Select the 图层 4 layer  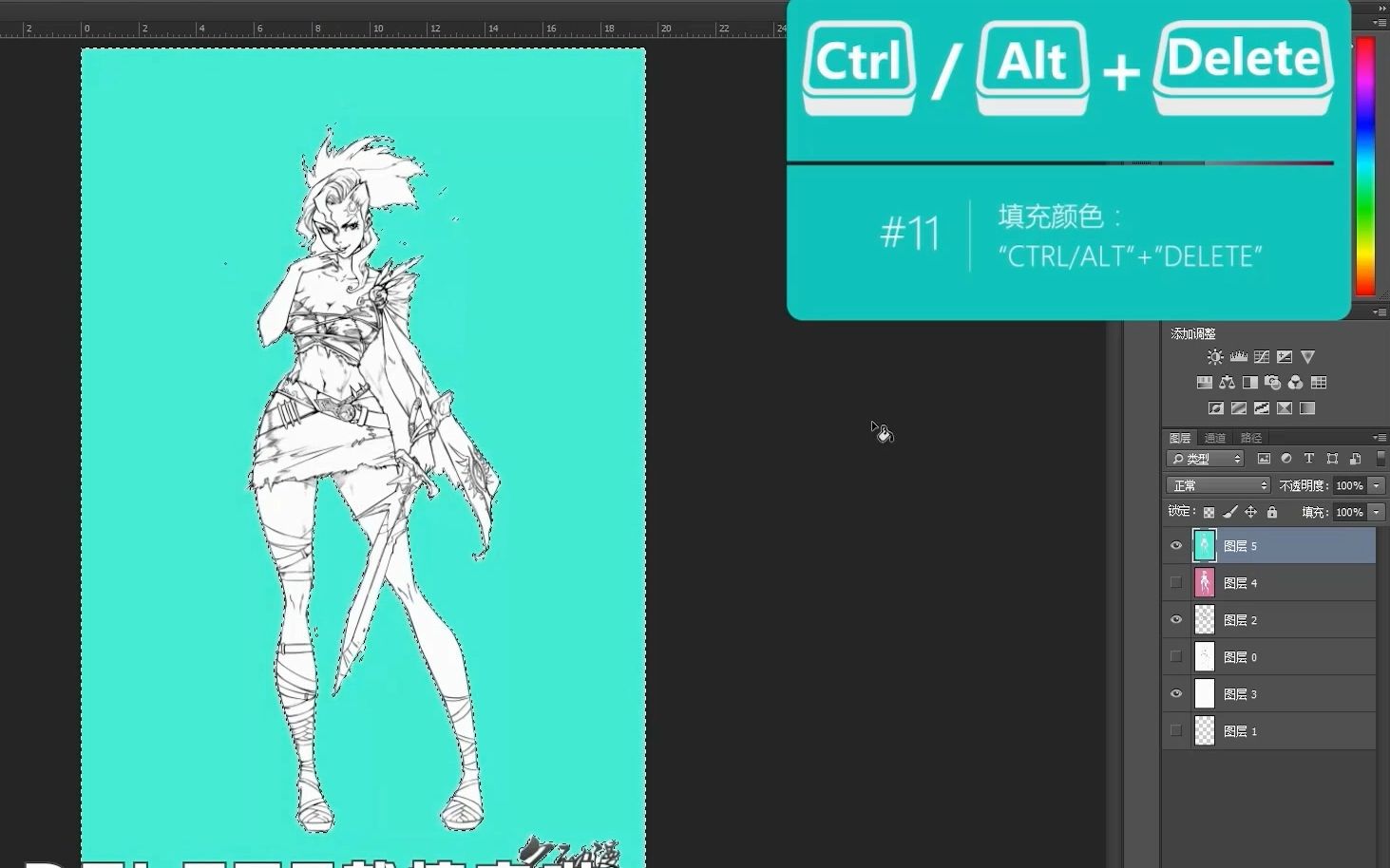[x=1271, y=583]
